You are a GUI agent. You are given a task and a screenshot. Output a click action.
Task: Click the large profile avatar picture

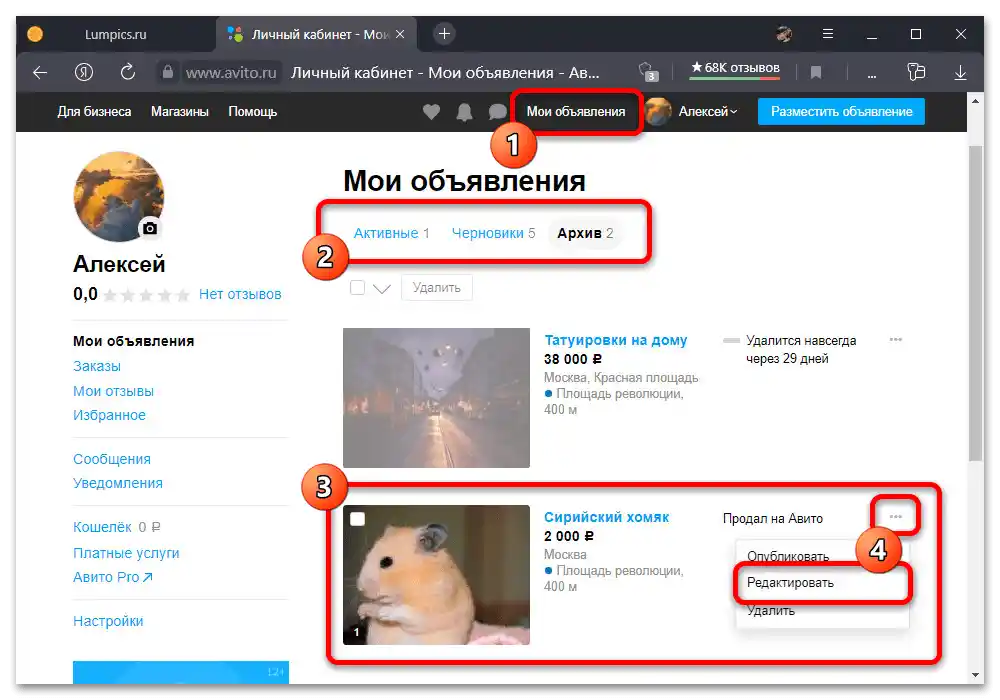point(119,196)
